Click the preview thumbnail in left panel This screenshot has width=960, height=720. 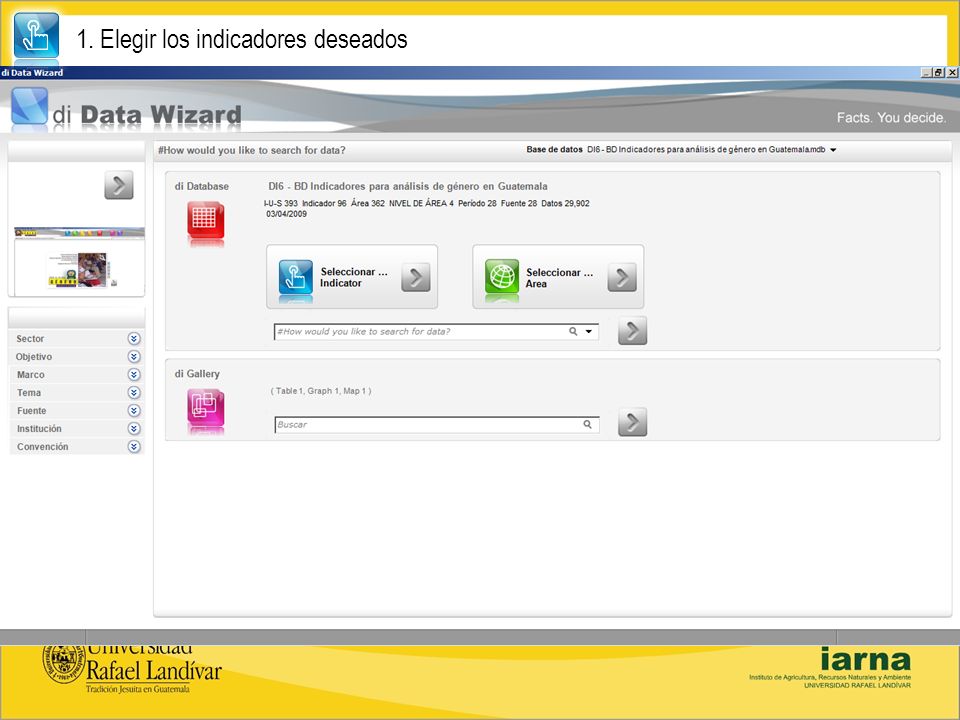point(79,260)
